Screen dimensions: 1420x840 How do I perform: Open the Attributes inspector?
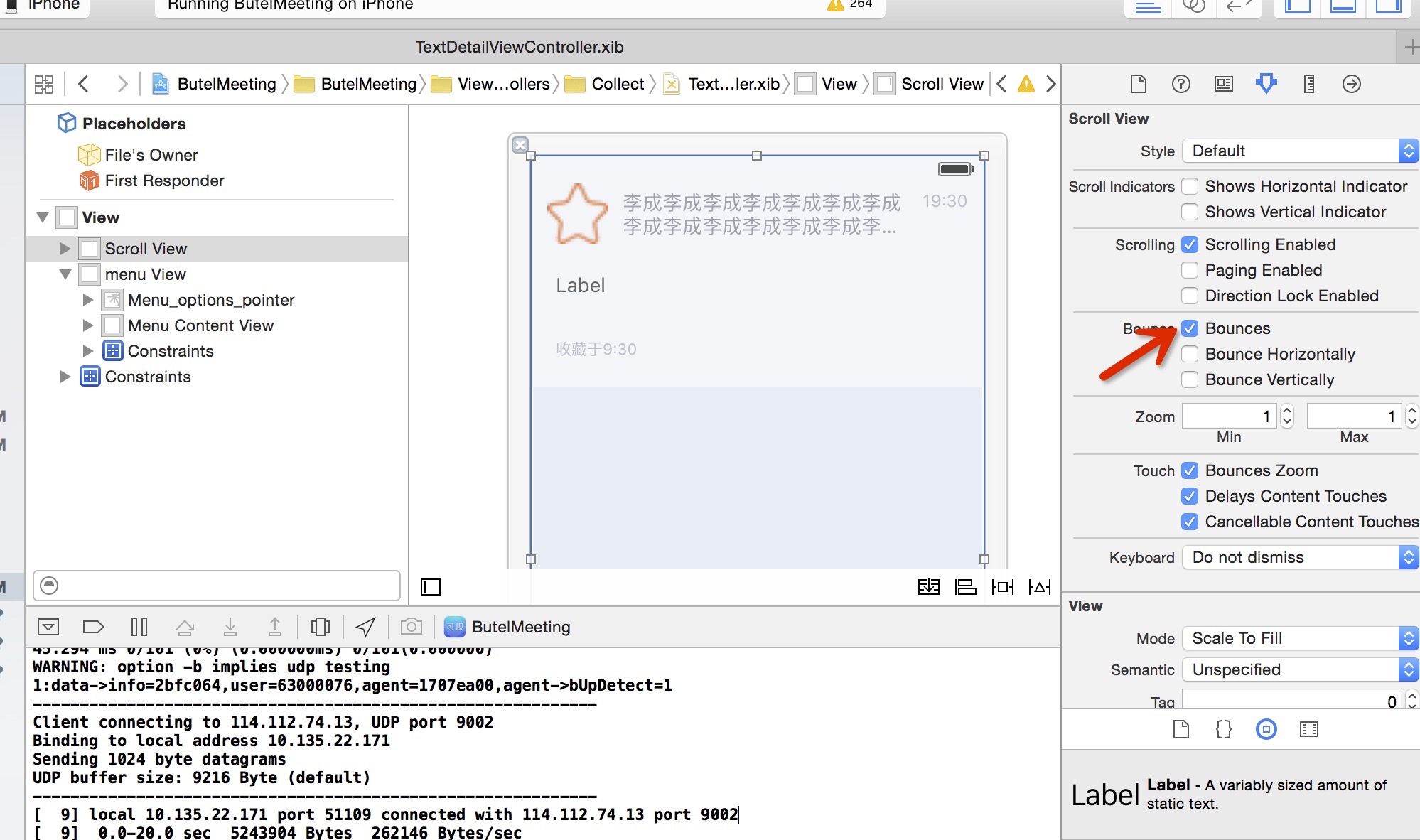pos(1266,84)
